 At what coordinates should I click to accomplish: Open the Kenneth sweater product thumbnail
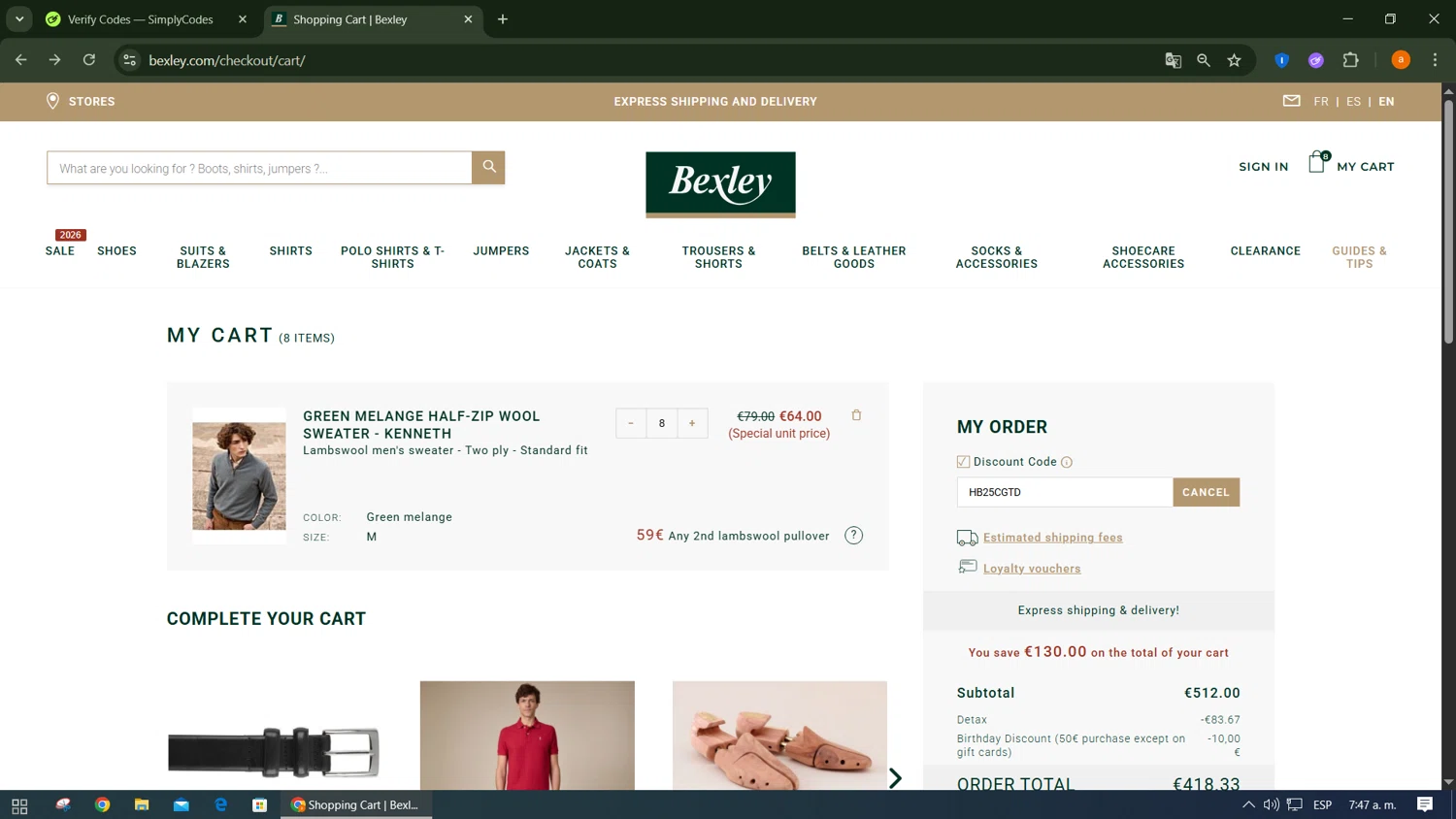239,475
